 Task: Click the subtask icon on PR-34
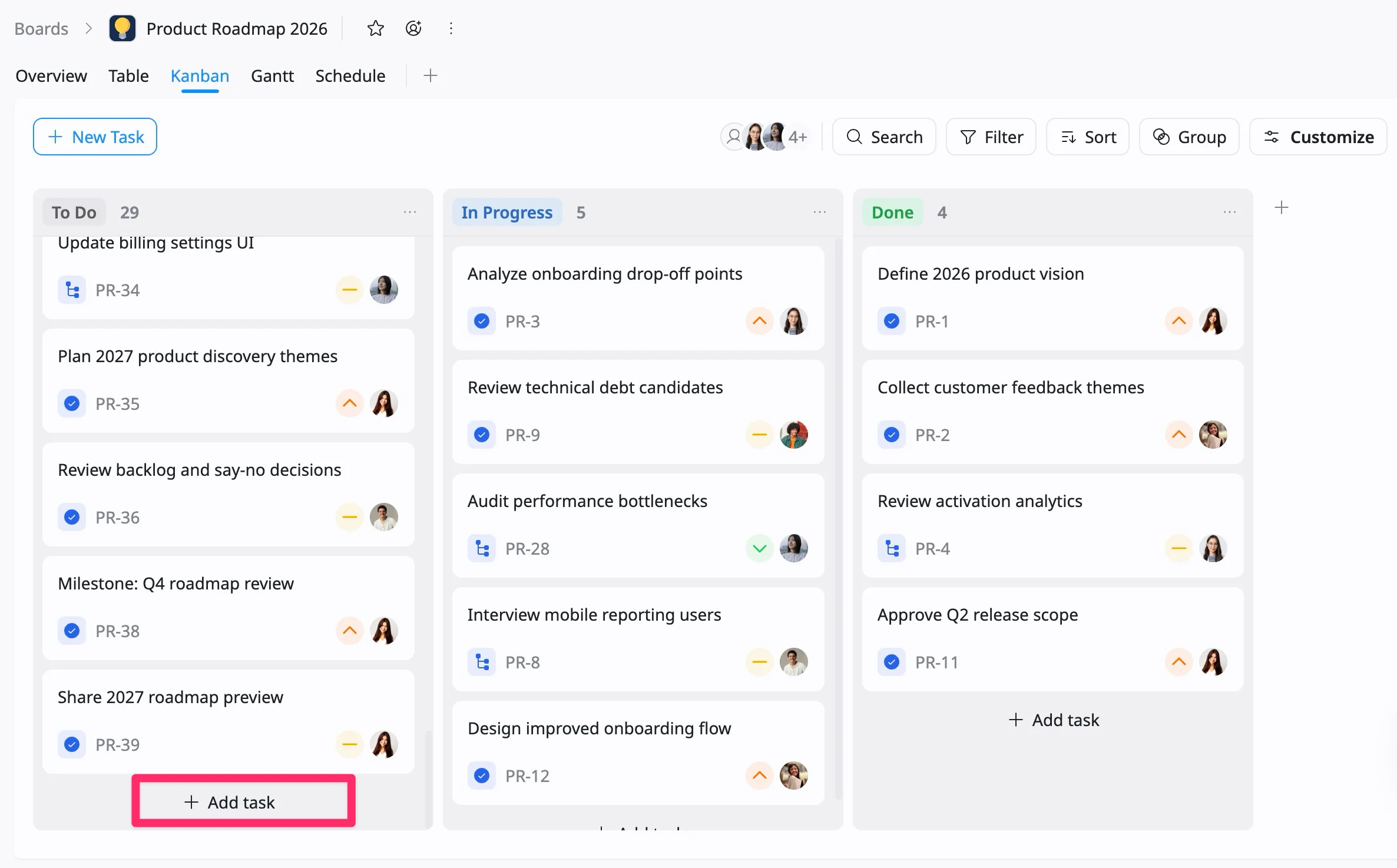pos(72,290)
